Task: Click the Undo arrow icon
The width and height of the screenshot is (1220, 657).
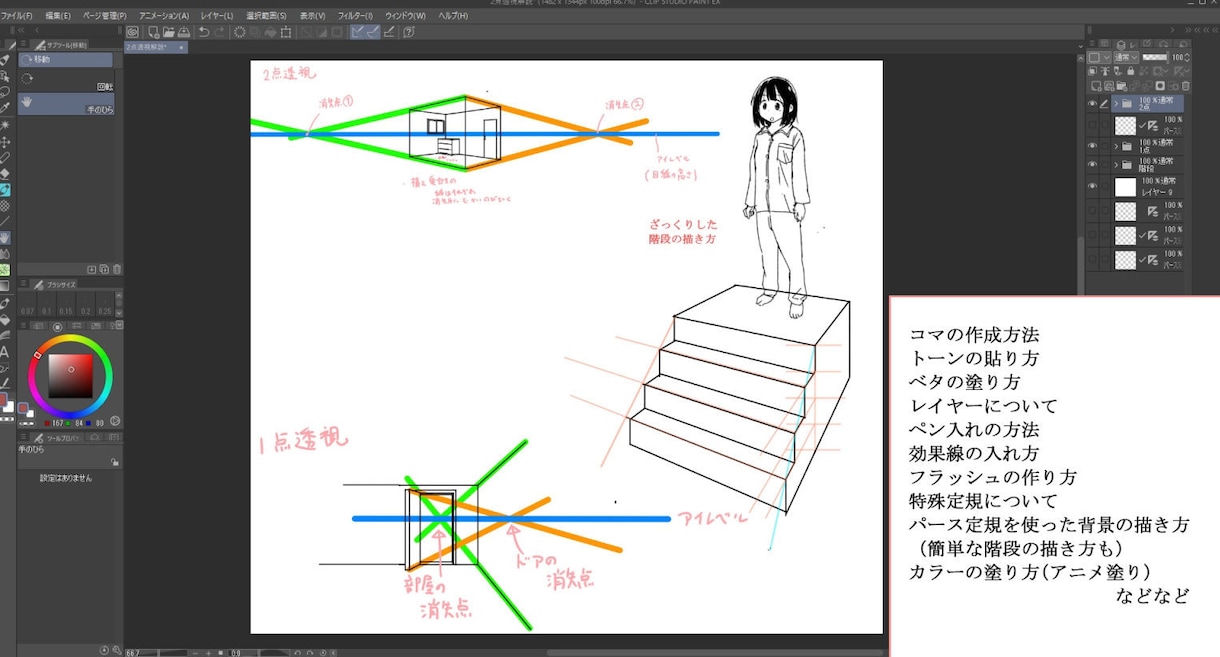Action: coord(204,32)
